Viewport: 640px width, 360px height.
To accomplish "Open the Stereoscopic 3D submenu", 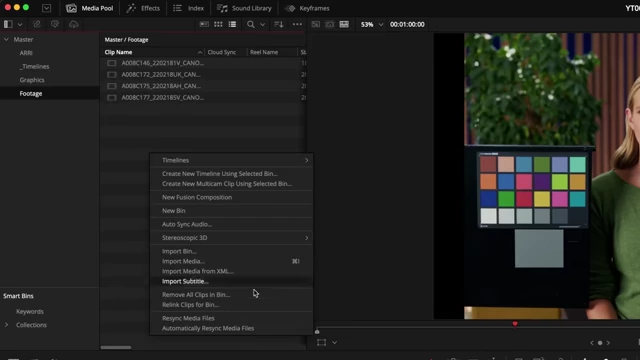I will tap(231, 238).
